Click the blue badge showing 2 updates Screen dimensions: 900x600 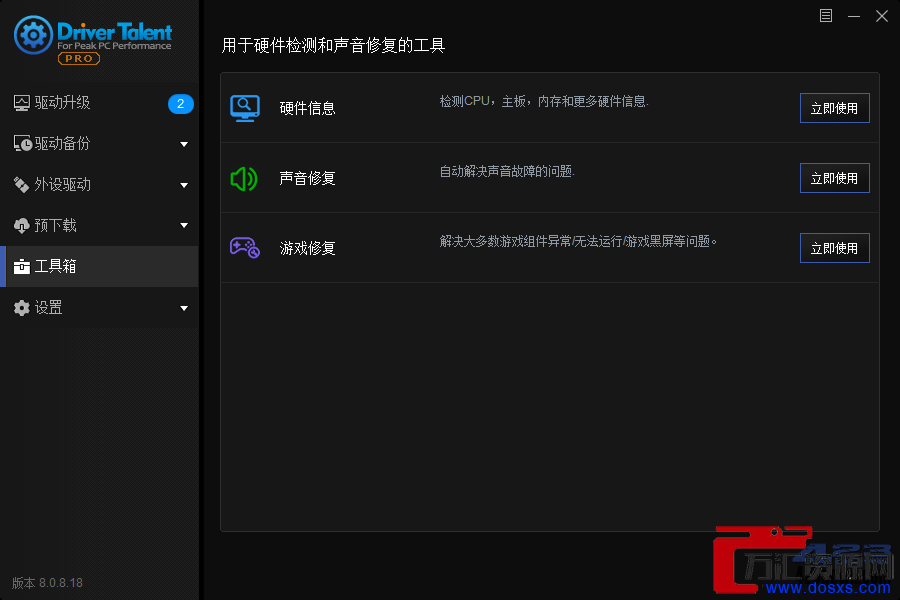[180, 103]
